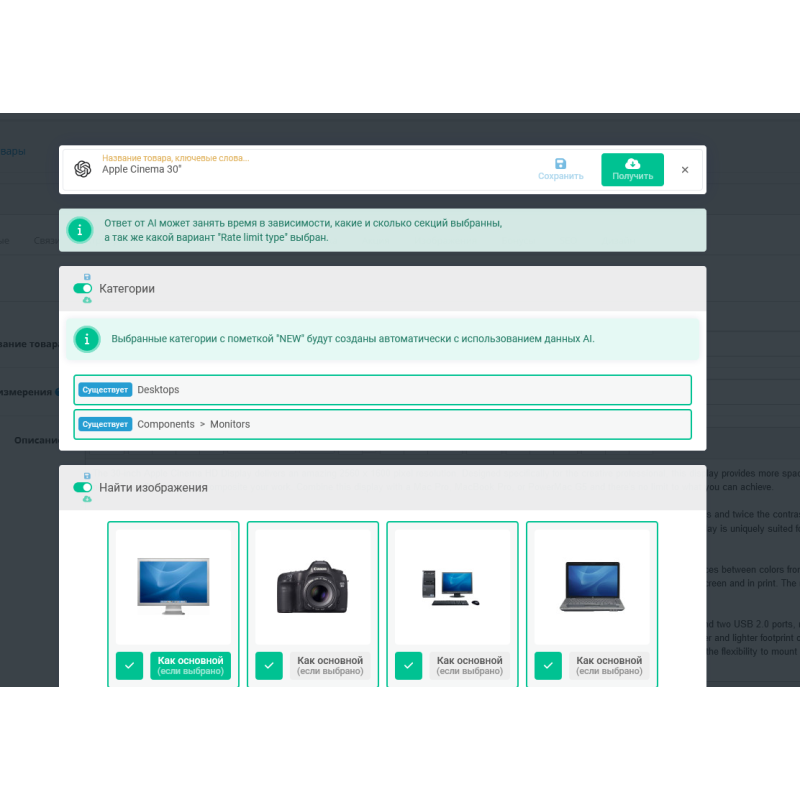The height and width of the screenshot is (800, 800).
Task: Click the info icon in AI response time notice
Action: pos(80,229)
